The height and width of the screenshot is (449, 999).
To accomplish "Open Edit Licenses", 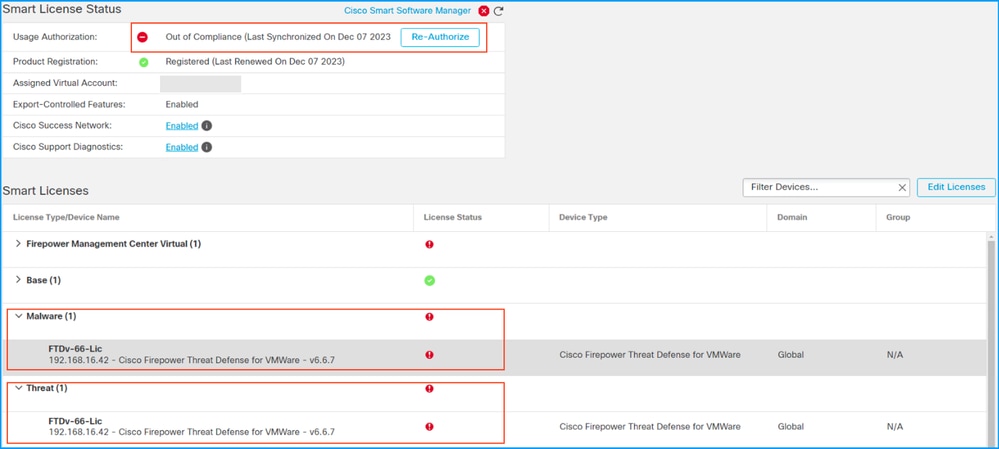I will (x=956, y=187).
